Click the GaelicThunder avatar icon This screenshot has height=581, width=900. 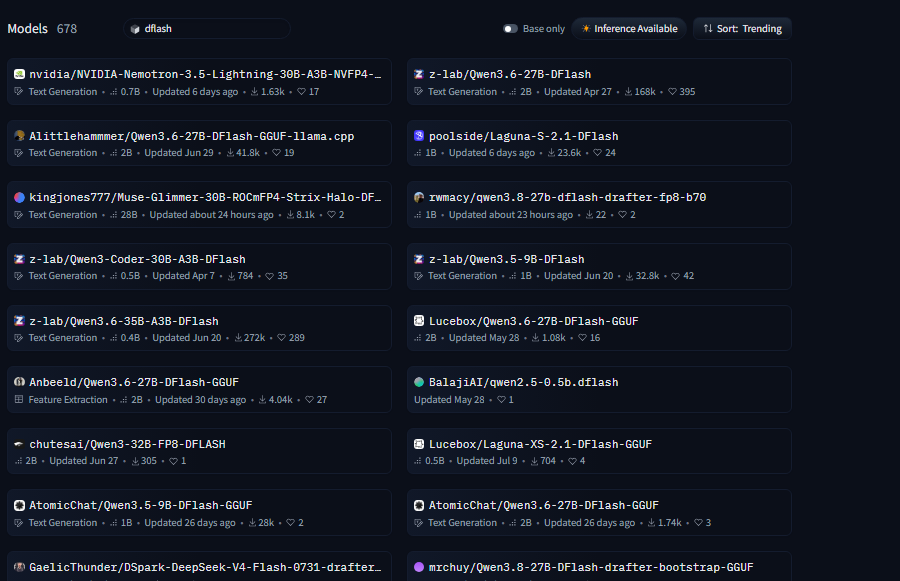(x=20, y=567)
